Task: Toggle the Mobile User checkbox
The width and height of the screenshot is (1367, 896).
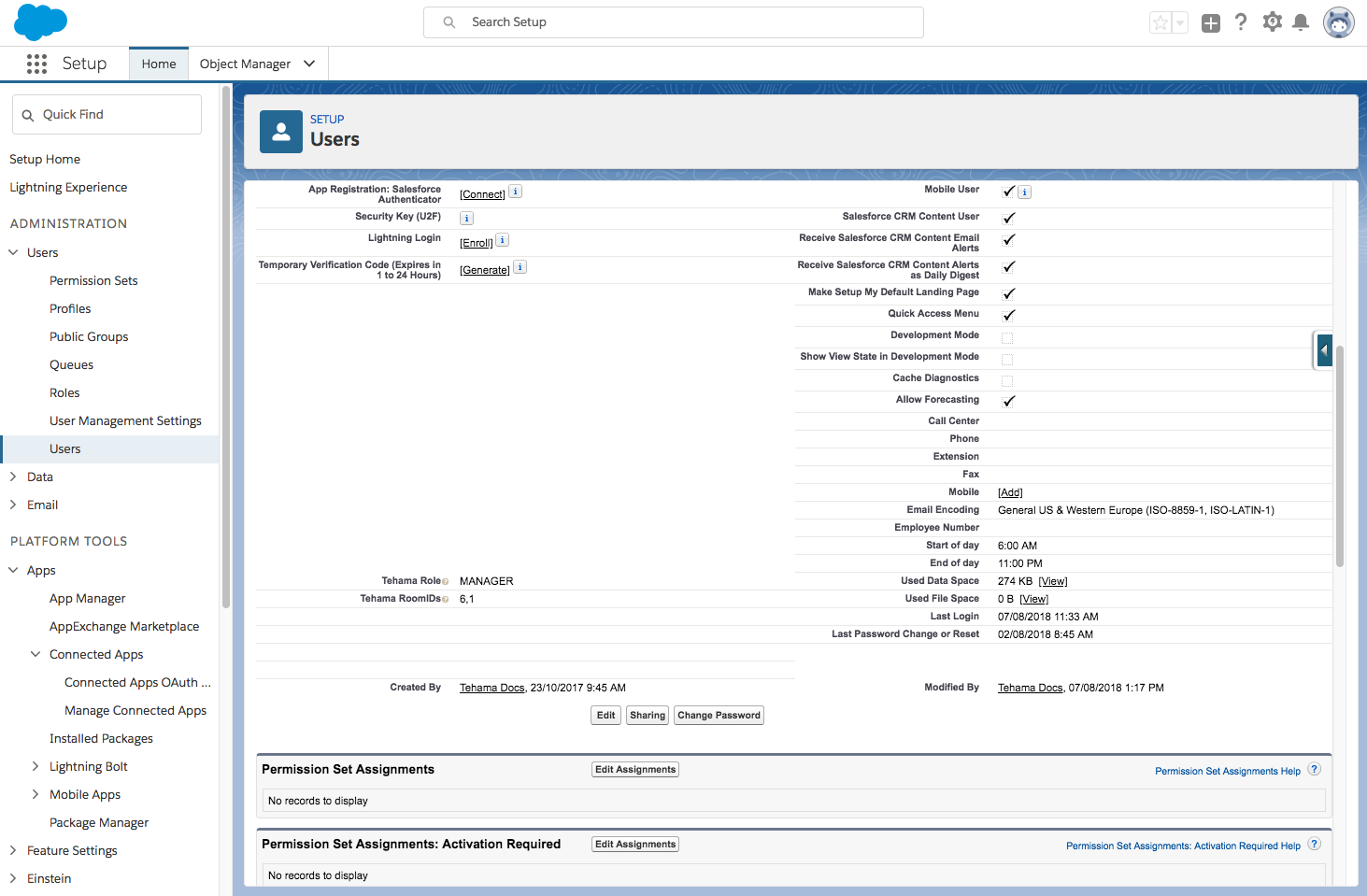Action: 1008,192
